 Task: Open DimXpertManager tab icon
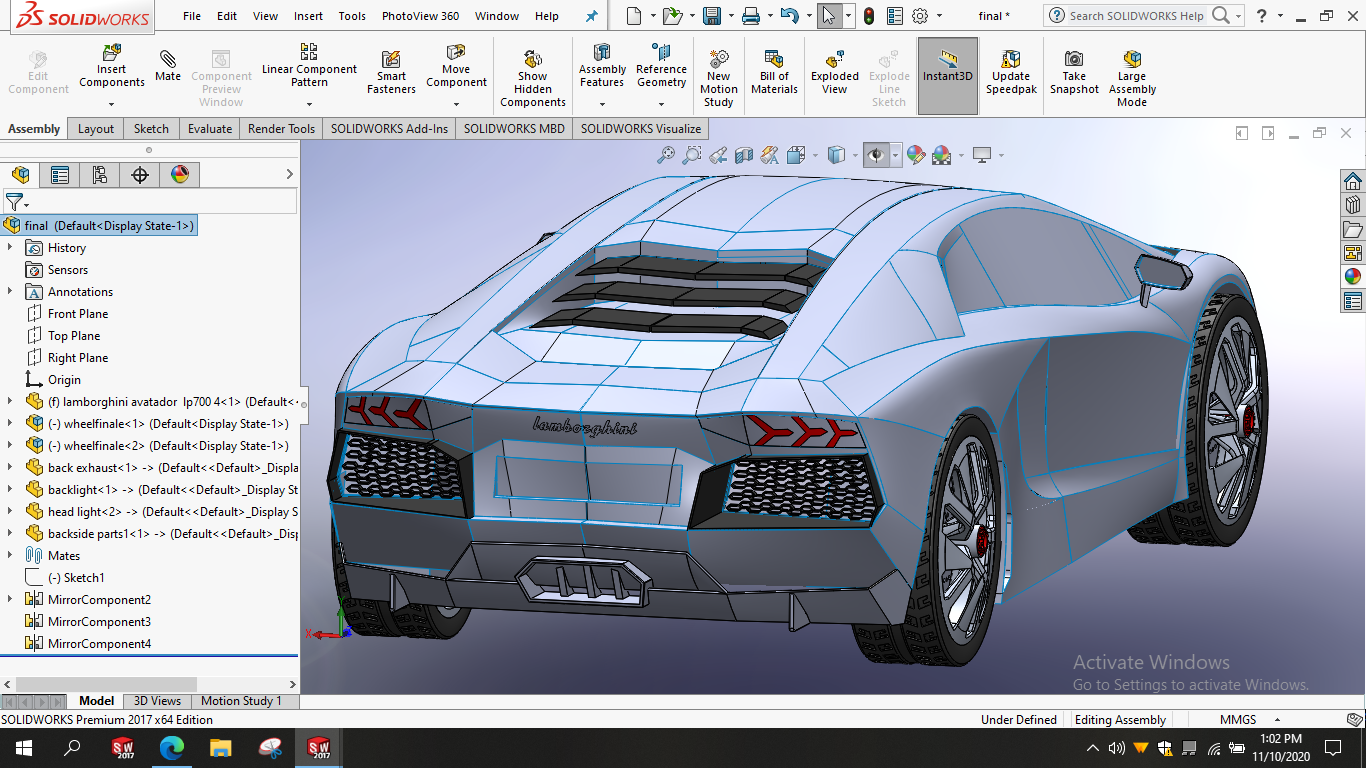140,175
